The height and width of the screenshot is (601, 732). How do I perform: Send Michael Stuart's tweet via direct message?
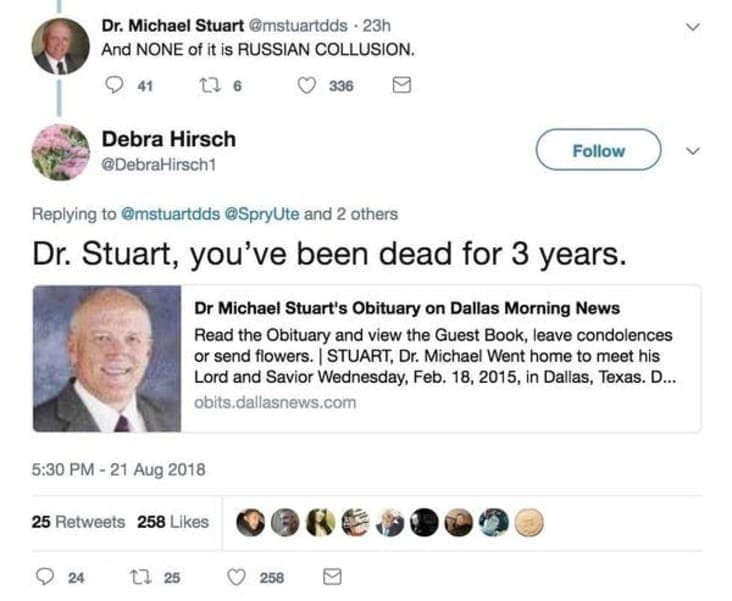(x=401, y=86)
